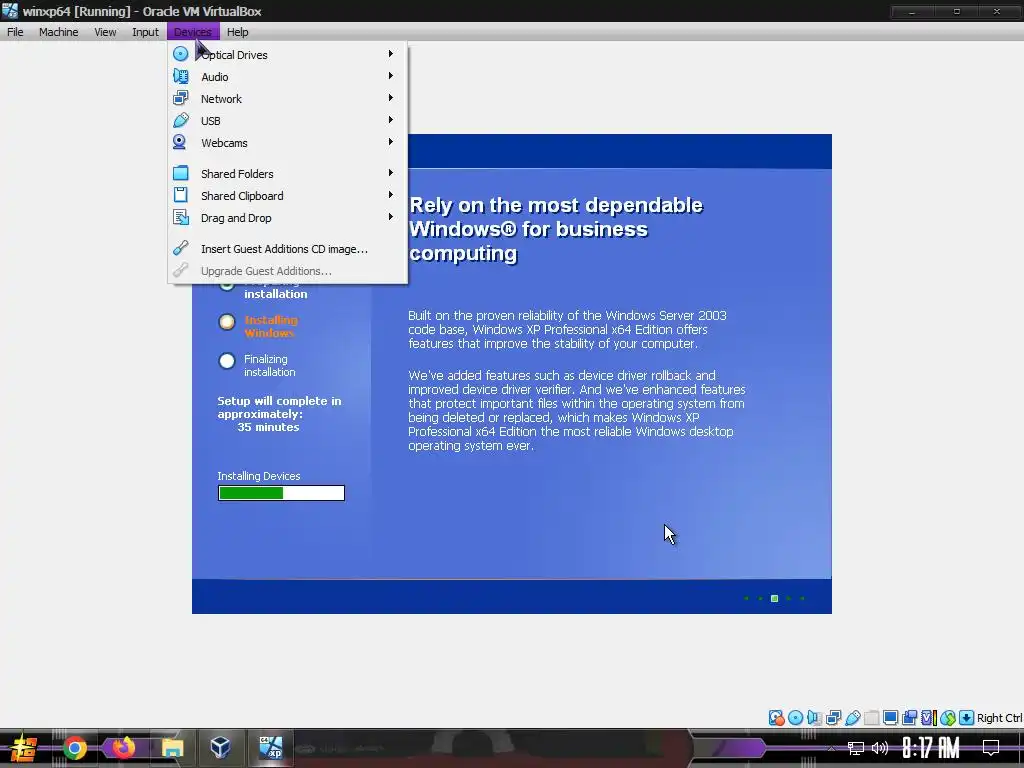Expand the USB submenu arrow
1024x768 pixels.
[x=391, y=120]
